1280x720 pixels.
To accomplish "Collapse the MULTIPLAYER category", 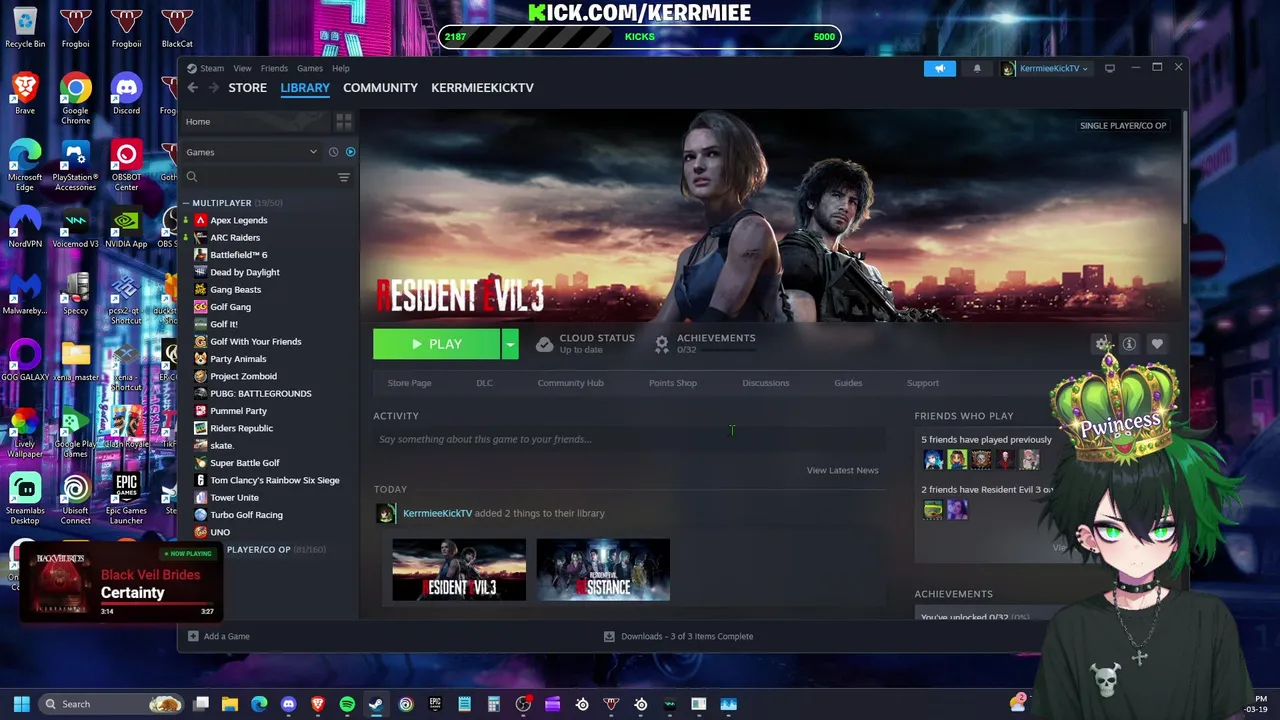I will pyautogui.click(x=185, y=203).
